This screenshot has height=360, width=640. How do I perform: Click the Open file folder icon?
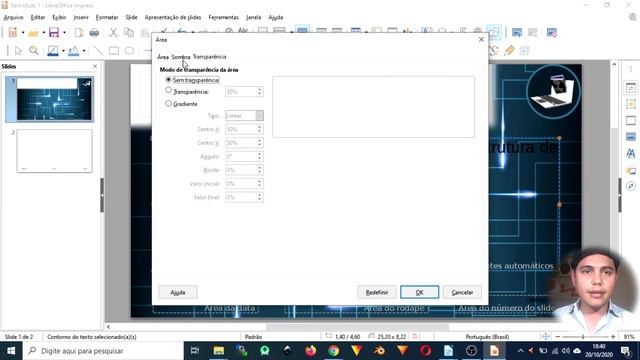[33, 33]
